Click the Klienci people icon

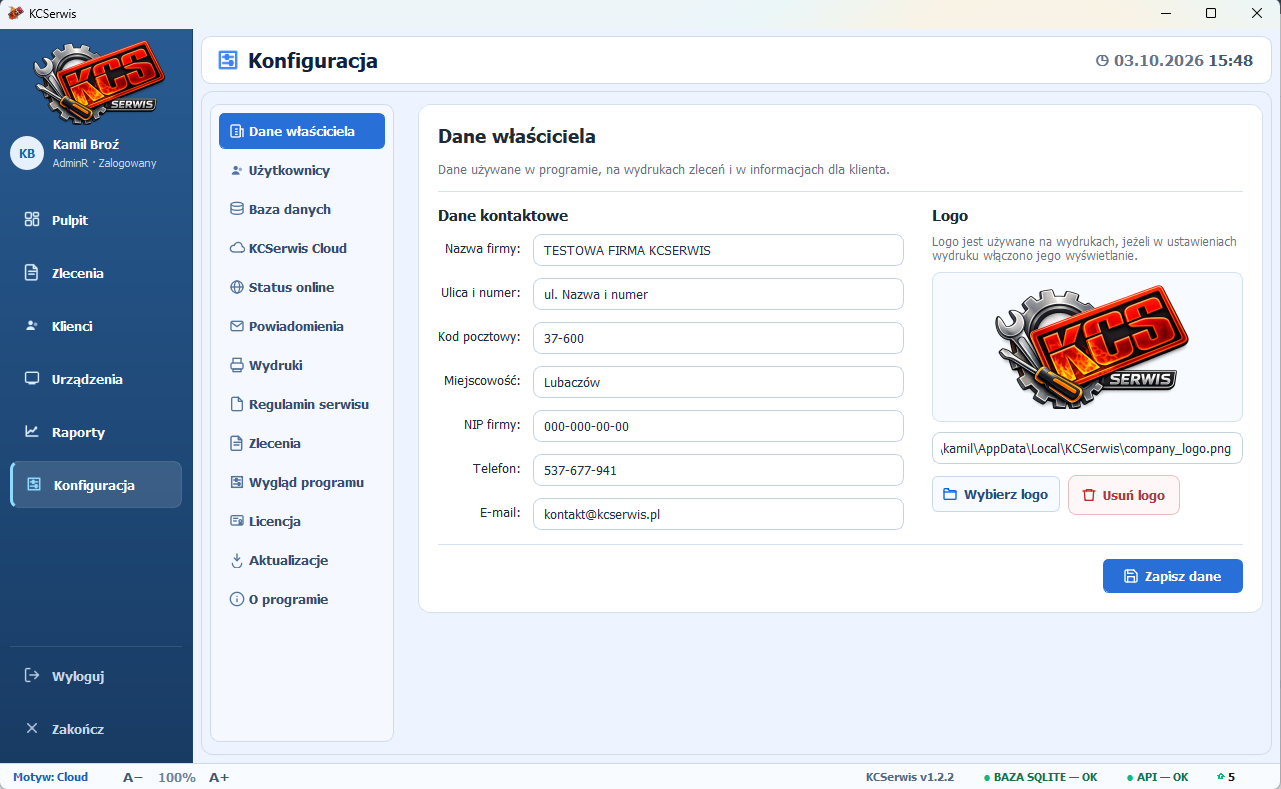pyautogui.click(x=32, y=326)
